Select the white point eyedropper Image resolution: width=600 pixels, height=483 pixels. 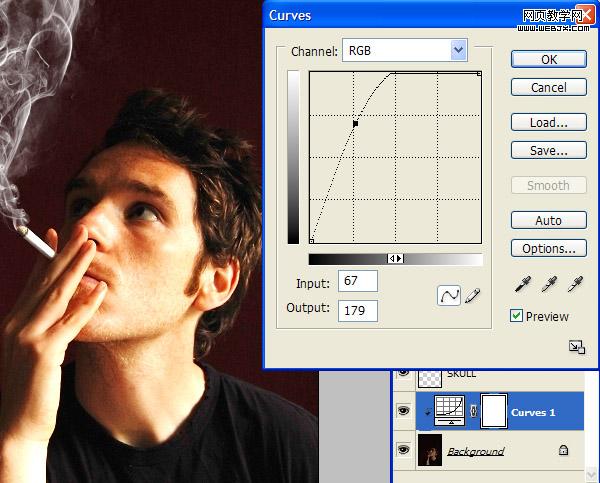575,284
